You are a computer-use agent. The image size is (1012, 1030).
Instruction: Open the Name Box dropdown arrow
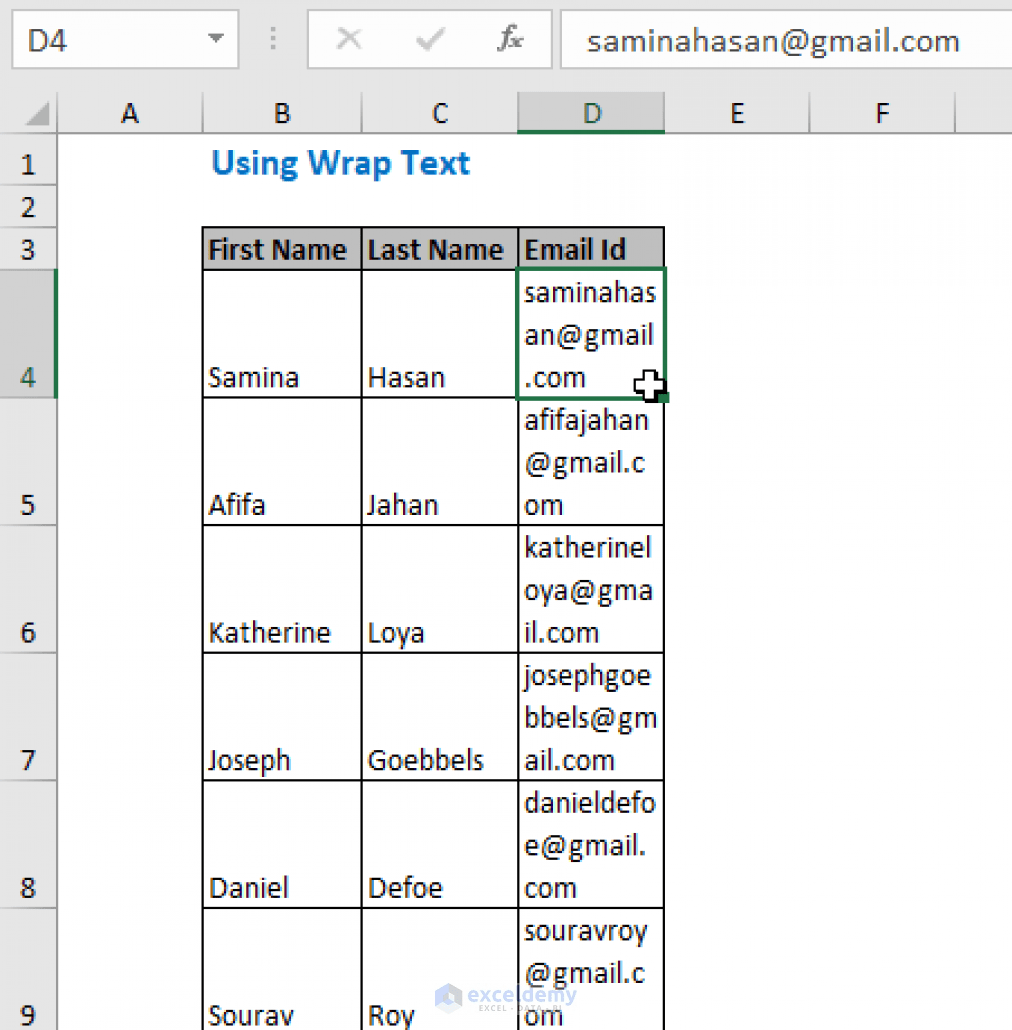216,40
